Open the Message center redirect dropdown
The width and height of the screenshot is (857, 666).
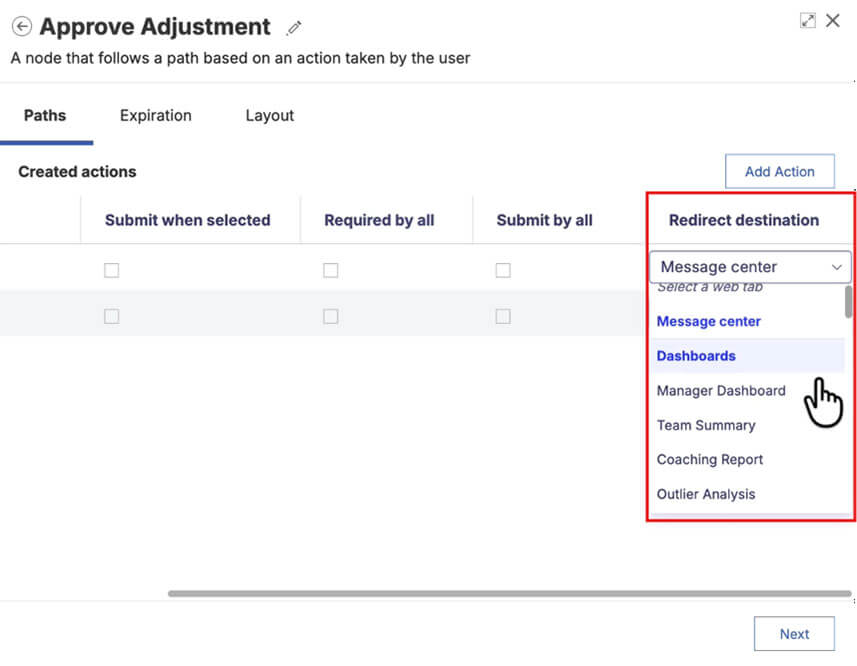click(x=750, y=267)
